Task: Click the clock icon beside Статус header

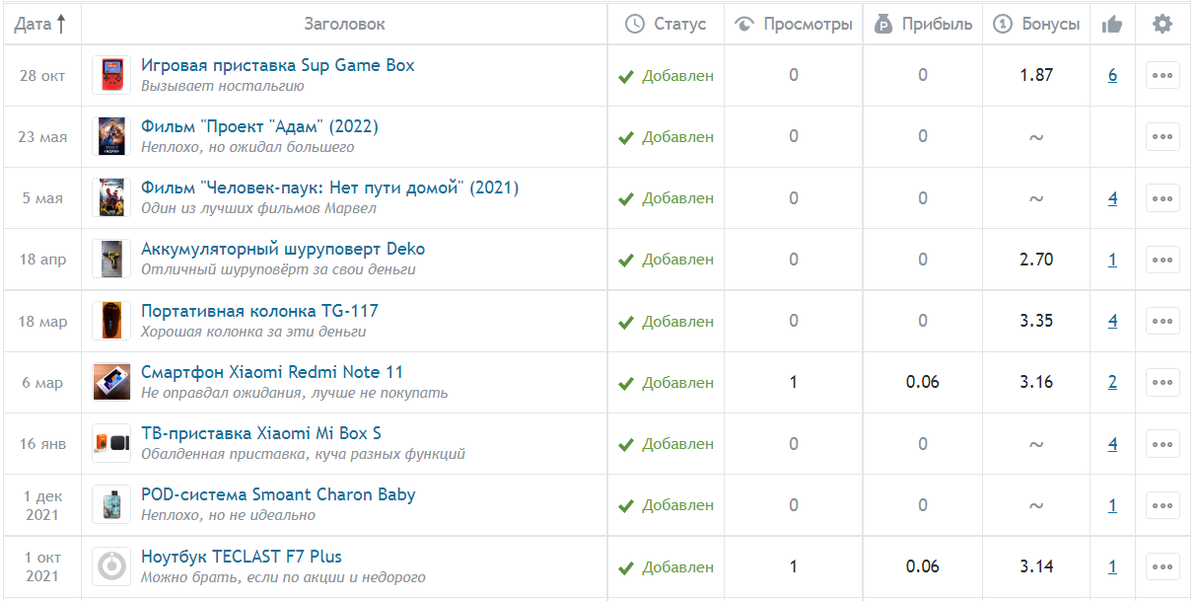Action: pyautogui.click(x=634, y=24)
